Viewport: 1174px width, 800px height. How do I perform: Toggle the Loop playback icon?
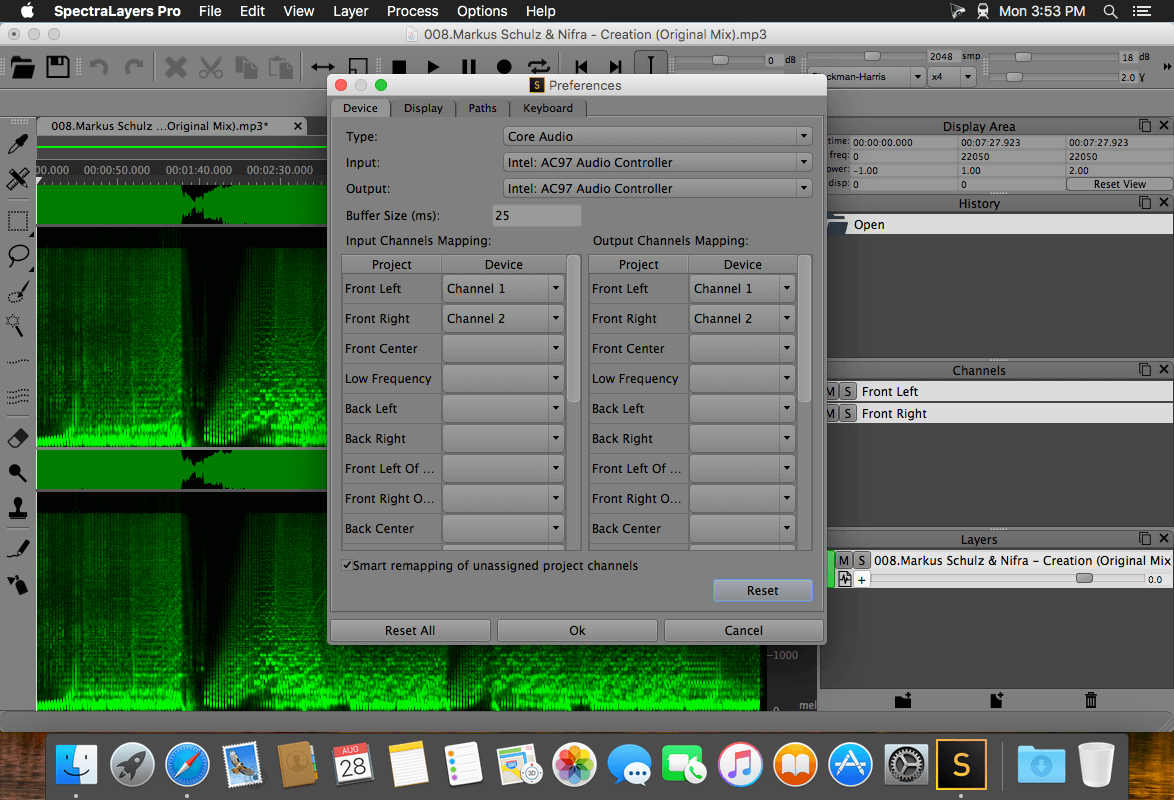(538, 67)
